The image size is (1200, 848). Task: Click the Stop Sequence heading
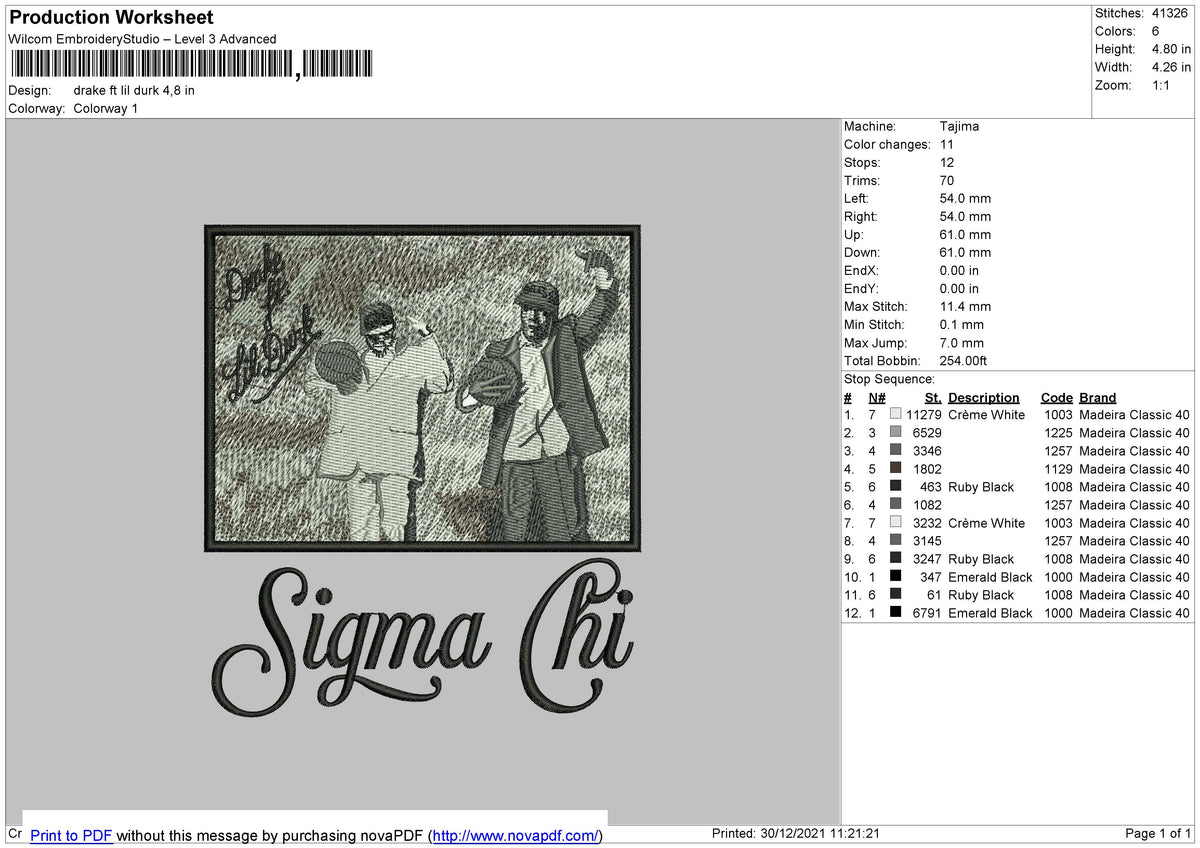[x=889, y=379]
